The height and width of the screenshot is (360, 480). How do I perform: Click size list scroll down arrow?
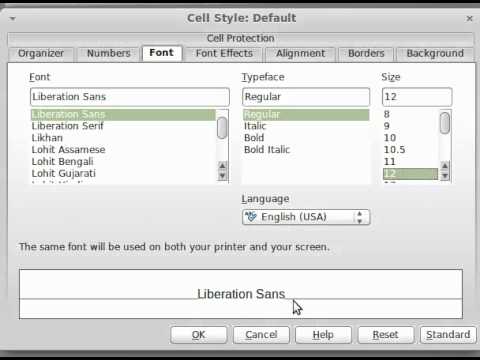click(445, 176)
